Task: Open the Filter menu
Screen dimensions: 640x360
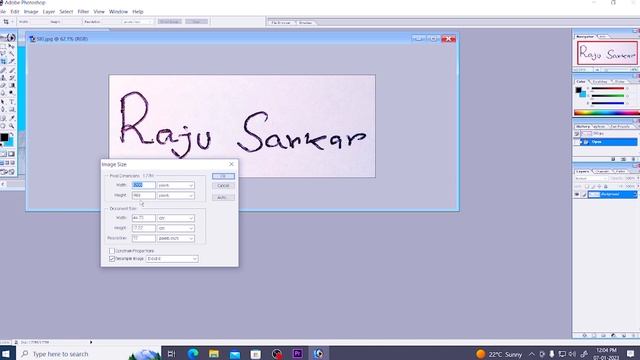Action: click(x=83, y=11)
